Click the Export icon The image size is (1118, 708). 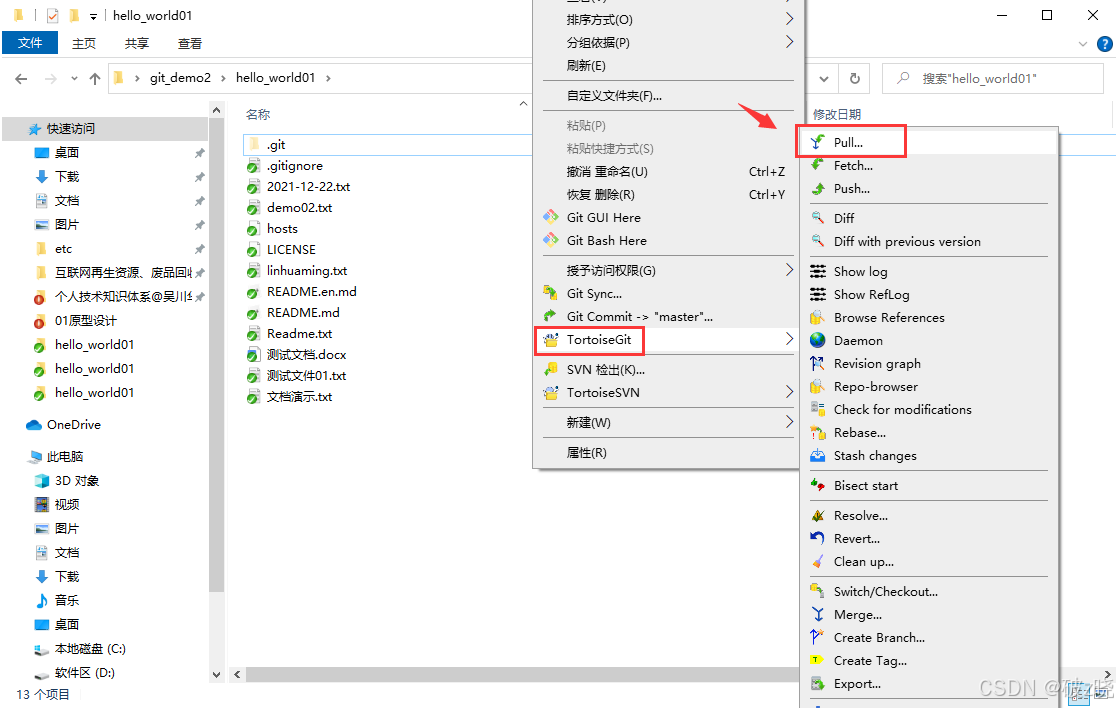coord(818,684)
